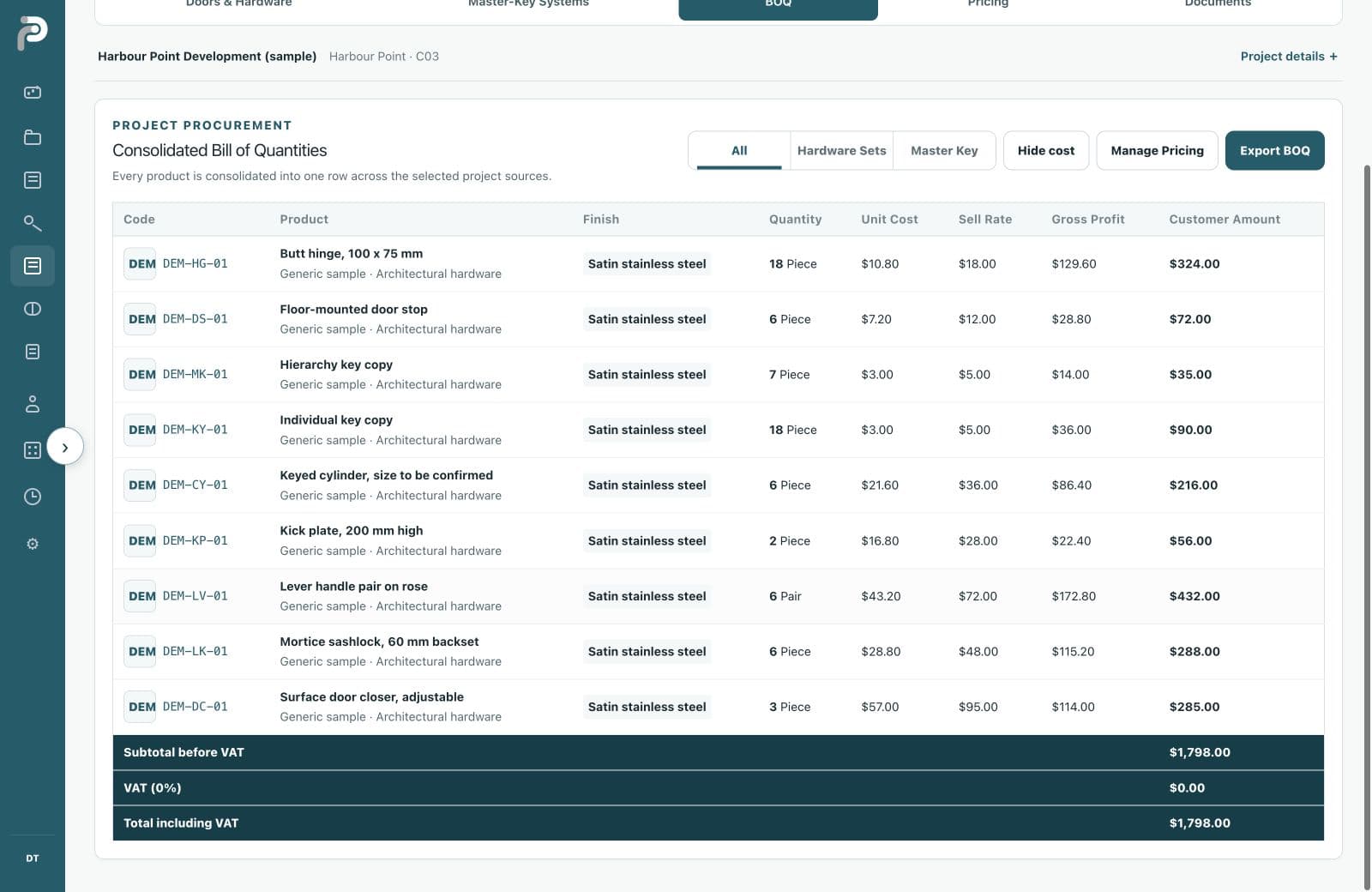1372x892 pixels.
Task: Click the Subtotal before VAT row label
Action: tap(184, 752)
